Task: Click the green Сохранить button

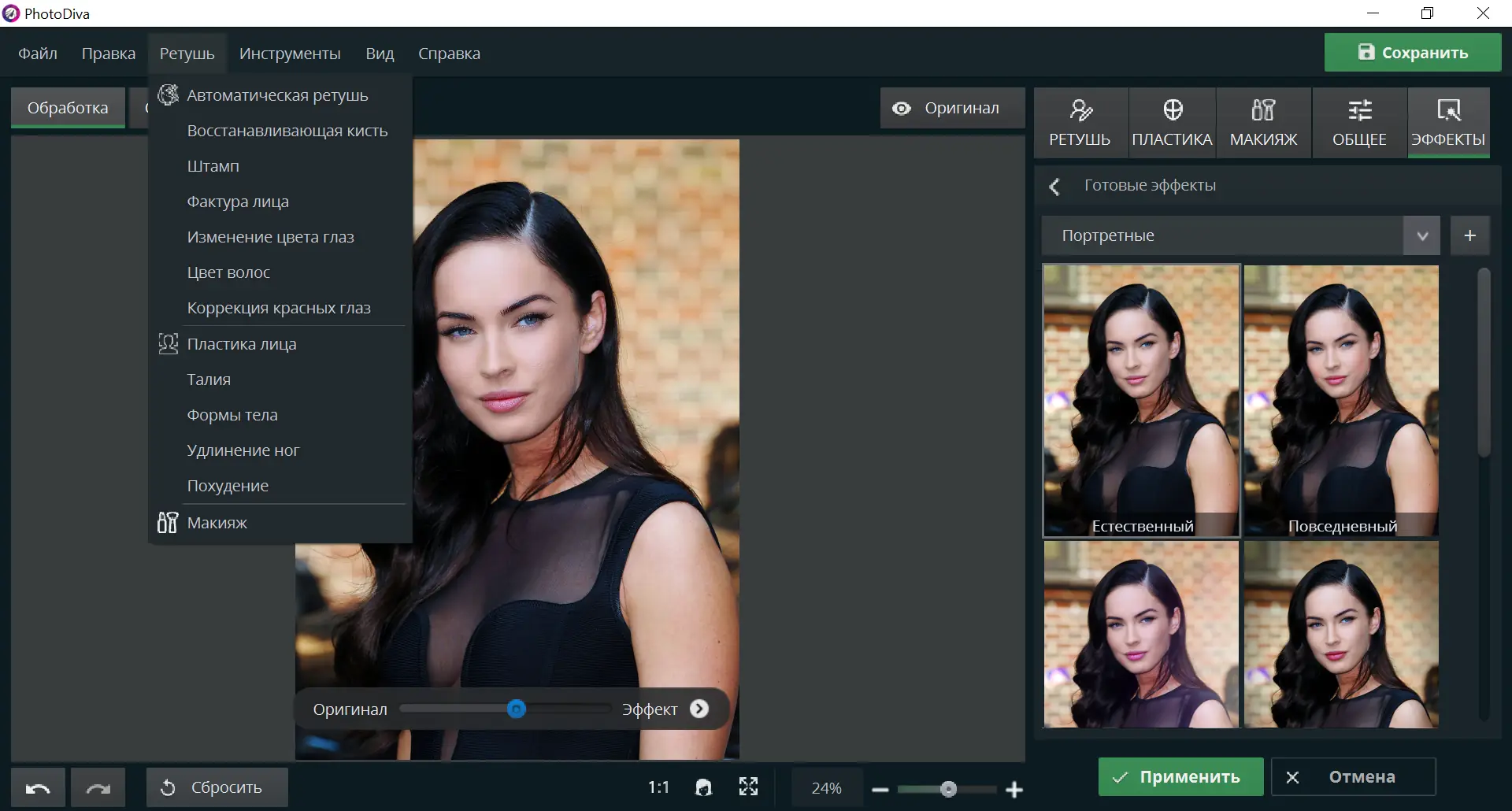Action: tap(1413, 53)
